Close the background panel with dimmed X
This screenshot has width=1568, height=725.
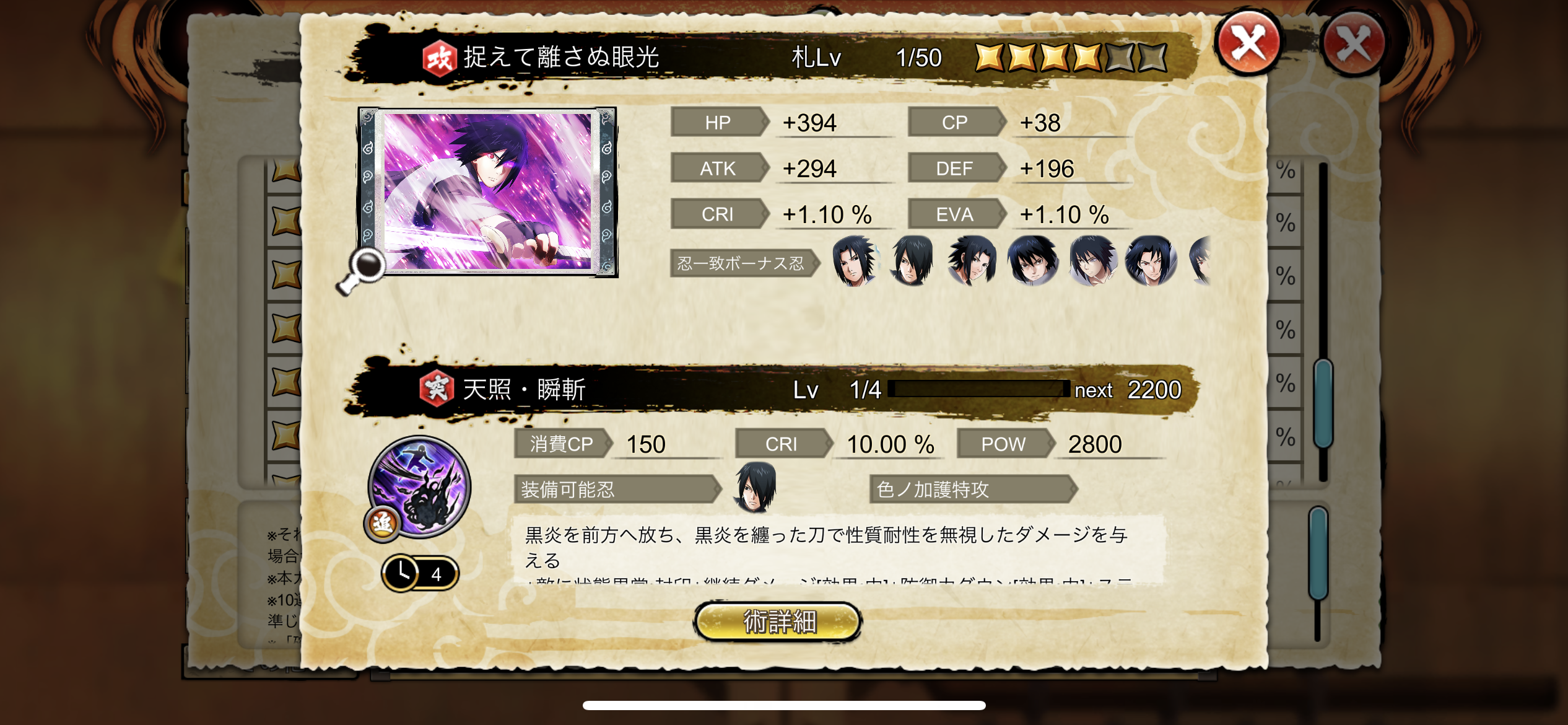[1354, 43]
